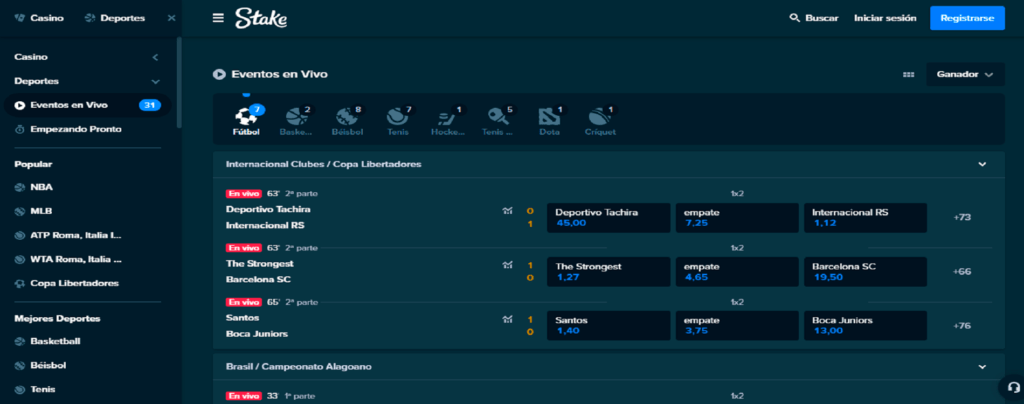
Task: Open the hamburger menu icon
Action: pos(218,18)
